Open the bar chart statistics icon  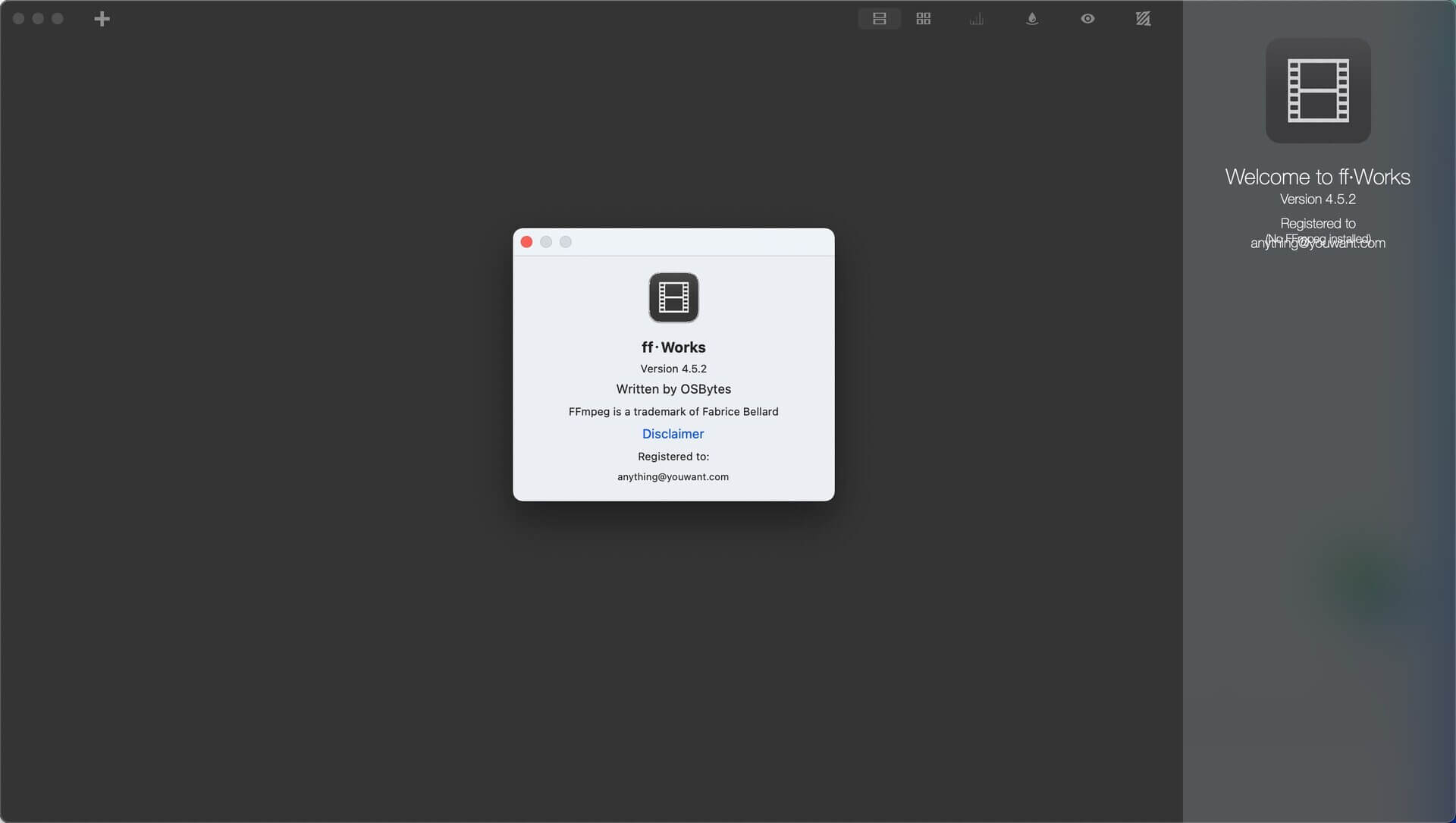point(976,19)
